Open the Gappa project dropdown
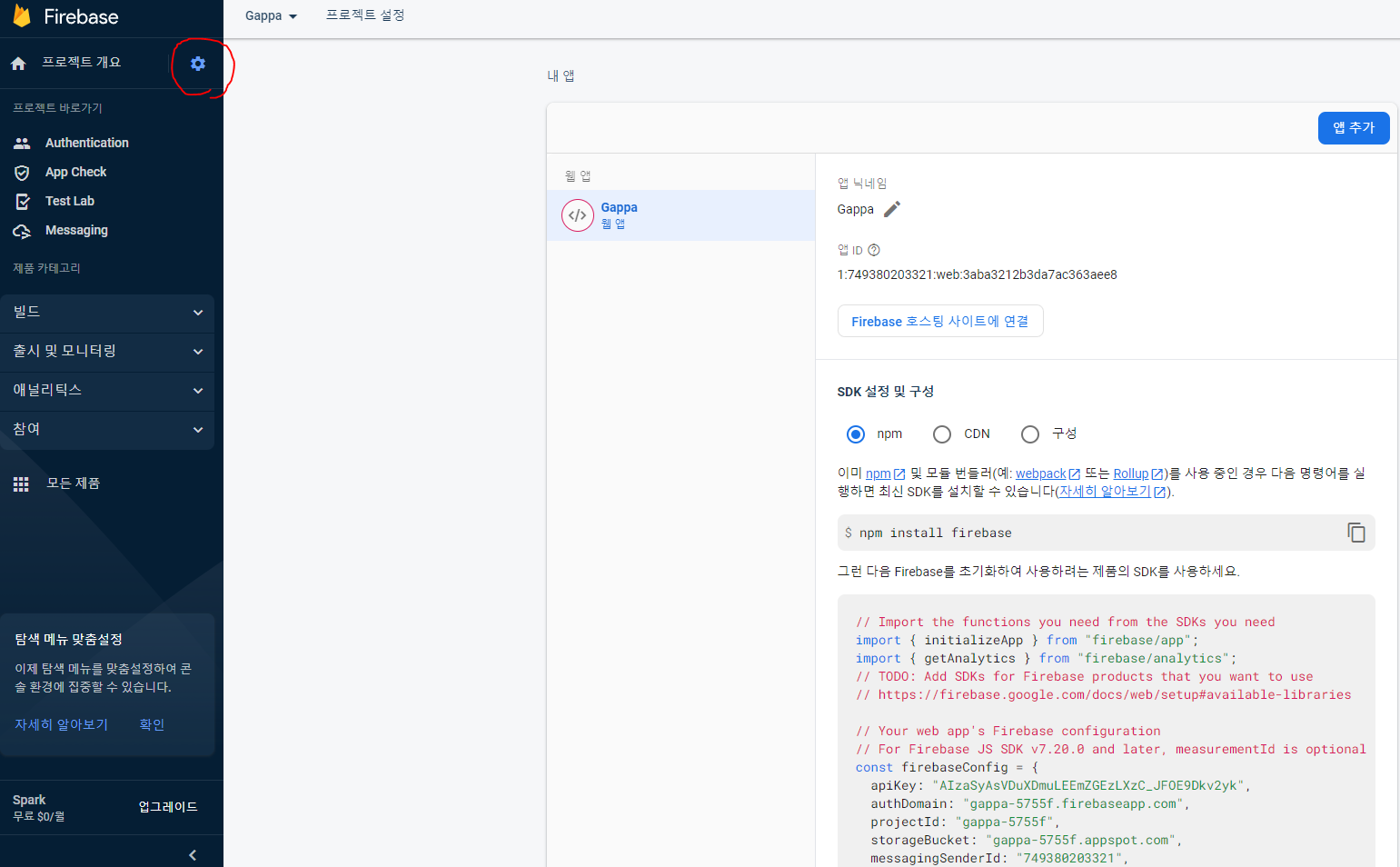Image resolution: width=1400 pixels, height=867 pixels. pyautogui.click(x=271, y=16)
